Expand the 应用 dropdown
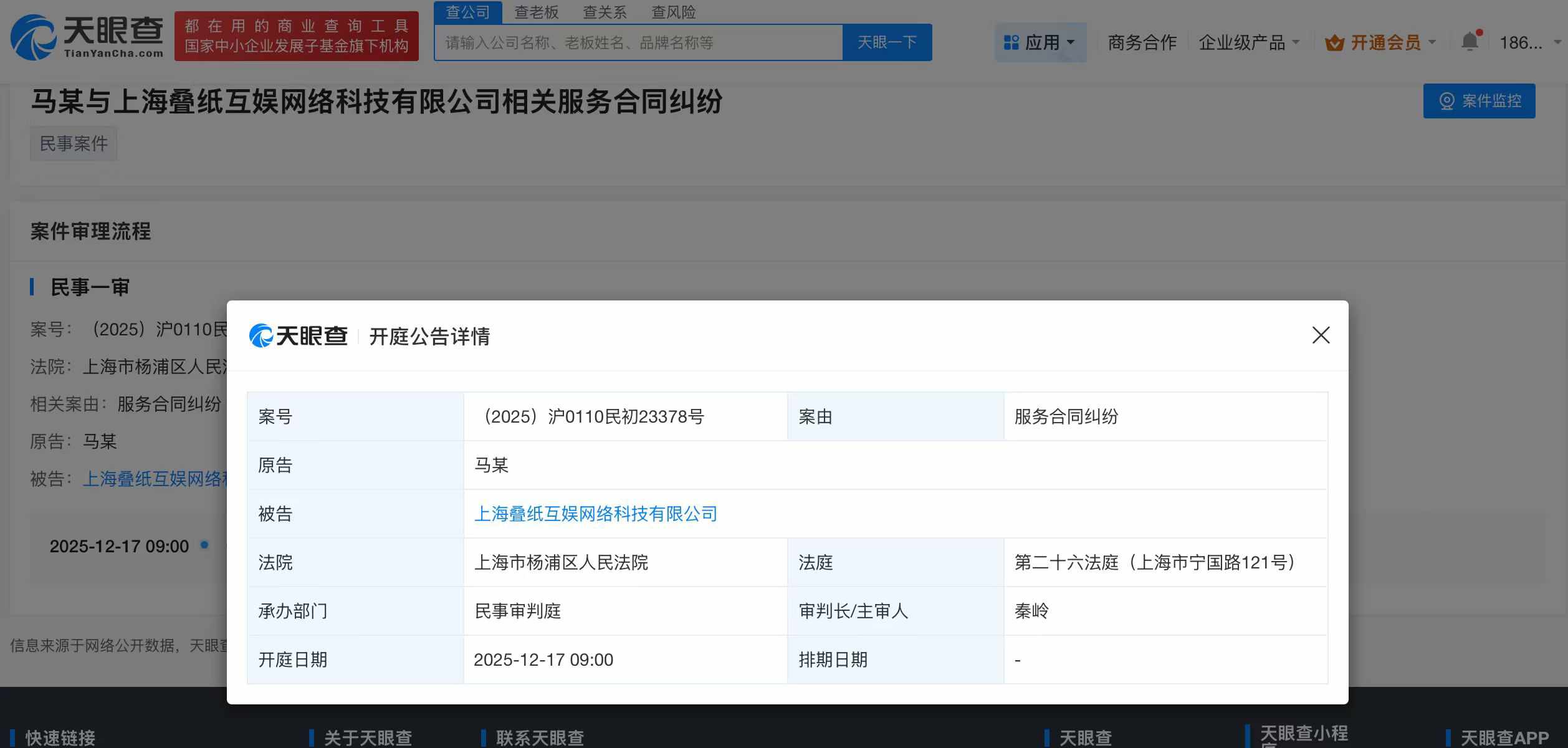The height and width of the screenshot is (748, 1568). 1045,41
